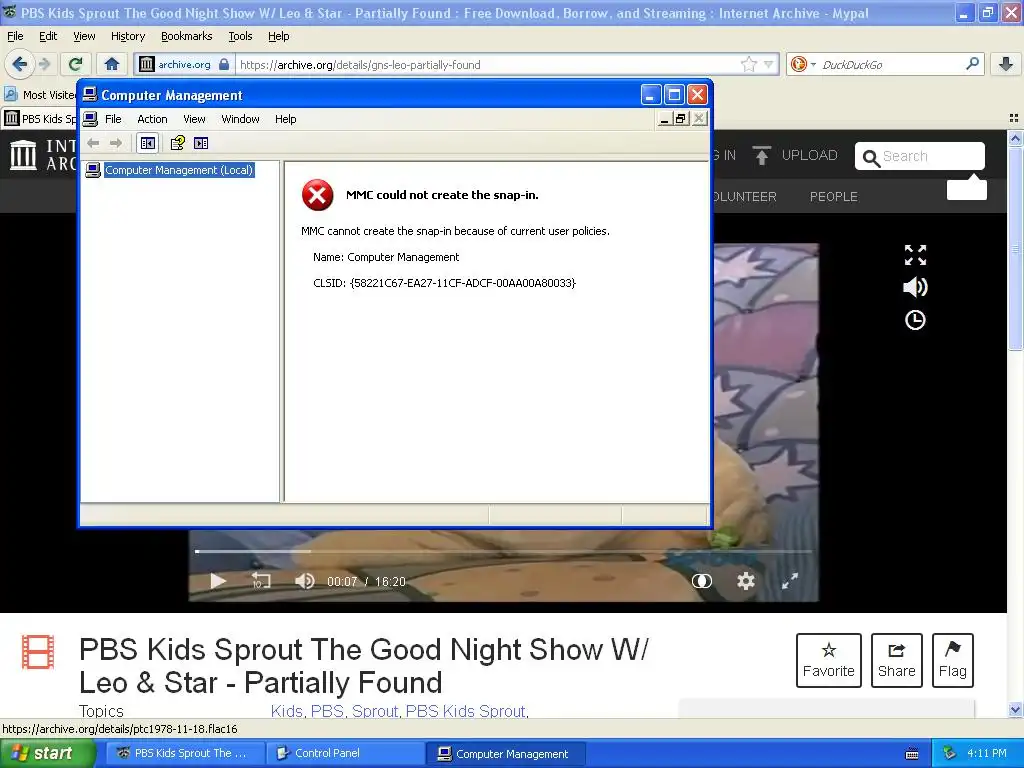Viewport: 1024px width, 768px height.
Task: Flag this archive item
Action: click(x=953, y=660)
